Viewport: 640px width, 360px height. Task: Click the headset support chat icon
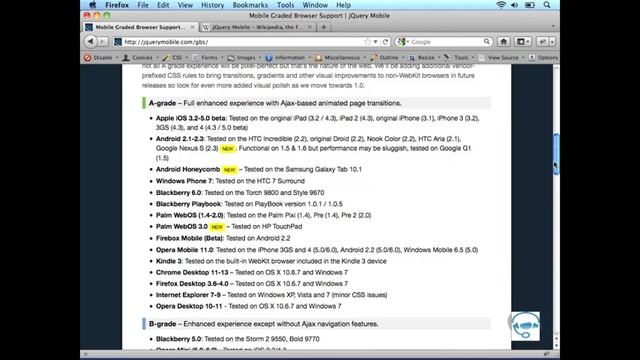(x=525, y=326)
